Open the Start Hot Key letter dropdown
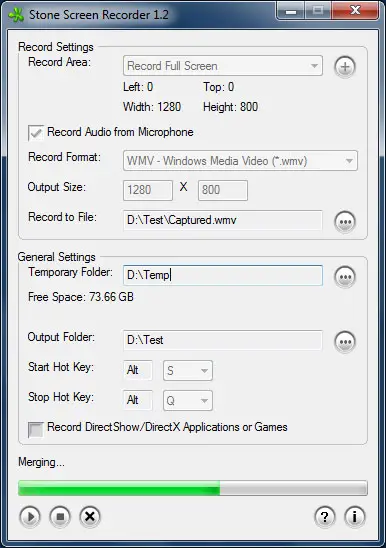This screenshot has width=386, height=548. point(188,370)
